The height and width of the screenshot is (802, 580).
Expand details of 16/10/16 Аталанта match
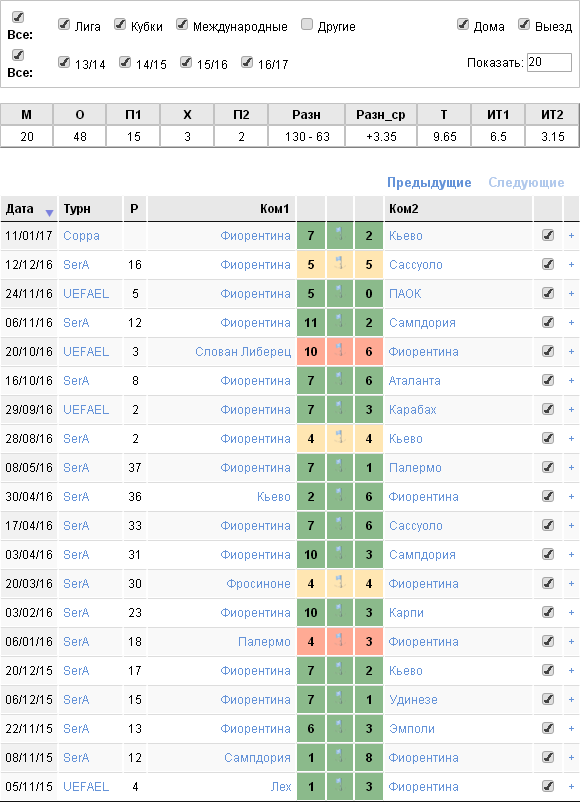pos(571,381)
